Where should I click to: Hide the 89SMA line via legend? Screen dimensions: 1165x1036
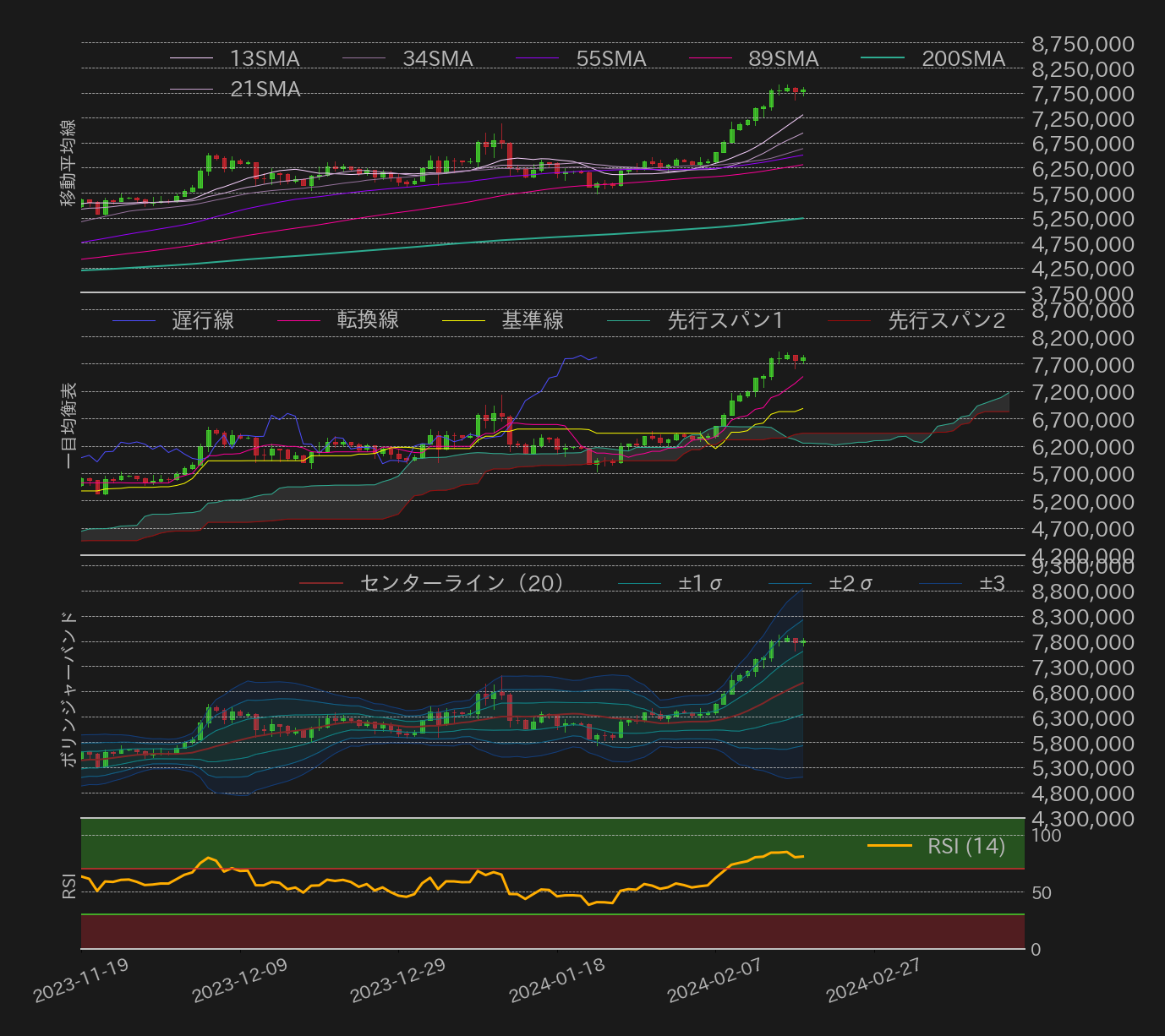pyautogui.click(x=783, y=59)
